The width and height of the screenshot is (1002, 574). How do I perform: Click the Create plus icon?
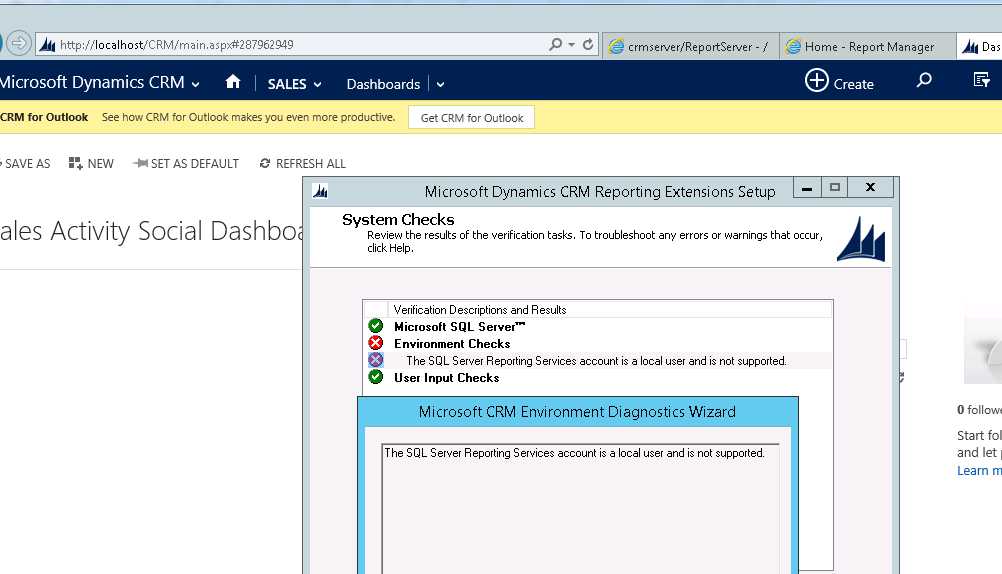(817, 81)
